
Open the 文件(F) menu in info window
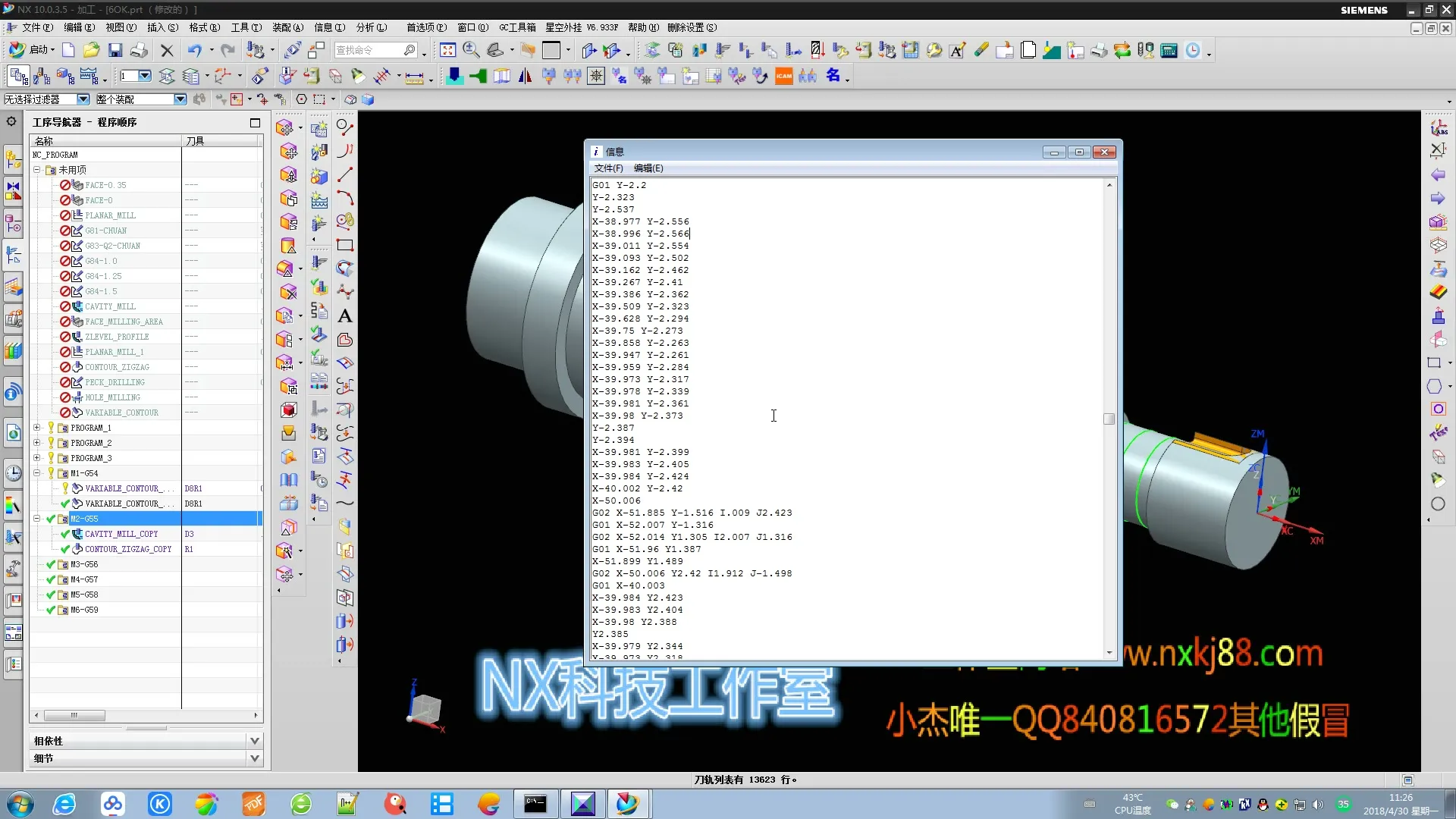pyautogui.click(x=608, y=168)
